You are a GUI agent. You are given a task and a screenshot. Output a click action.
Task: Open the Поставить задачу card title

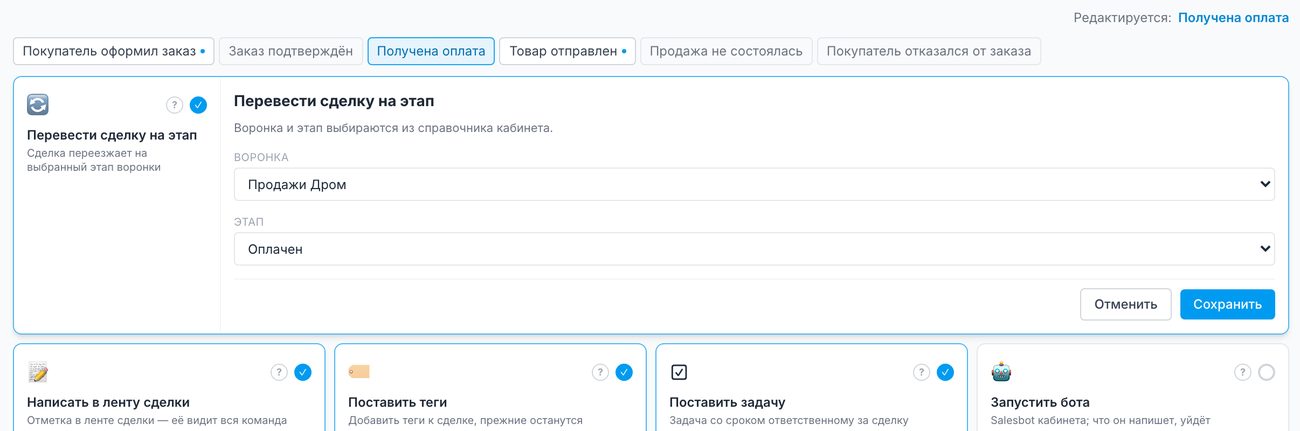click(x=727, y=402)
